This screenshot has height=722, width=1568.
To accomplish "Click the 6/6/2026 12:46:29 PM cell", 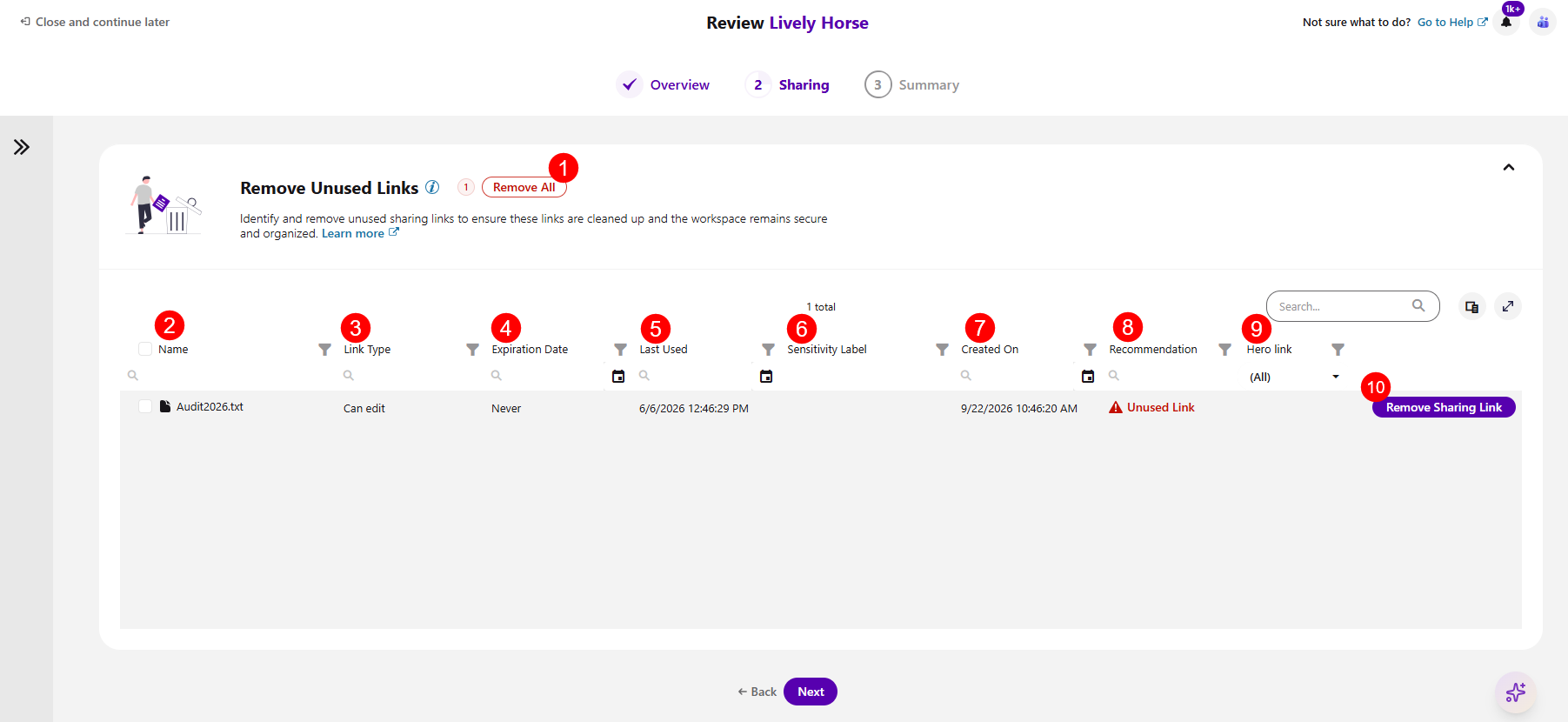I will click(x=694, y=408).
